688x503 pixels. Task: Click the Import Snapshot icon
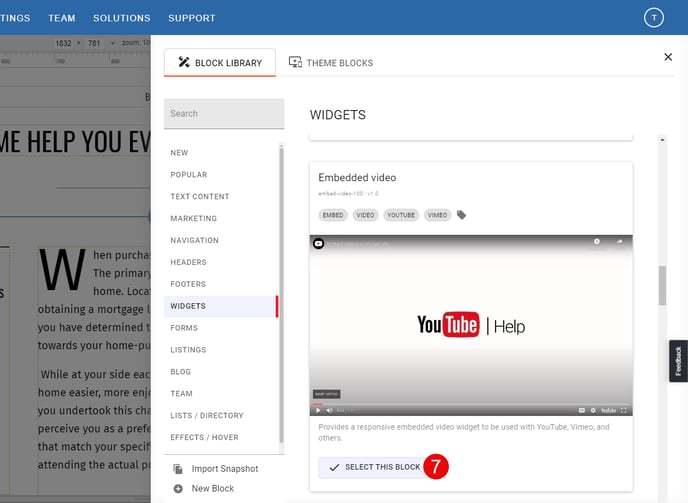178,469
